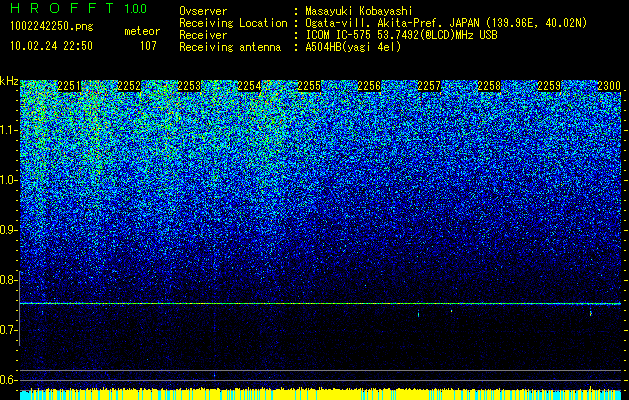
Task: Click the 'meteor' label
Action: coord(142,31)
